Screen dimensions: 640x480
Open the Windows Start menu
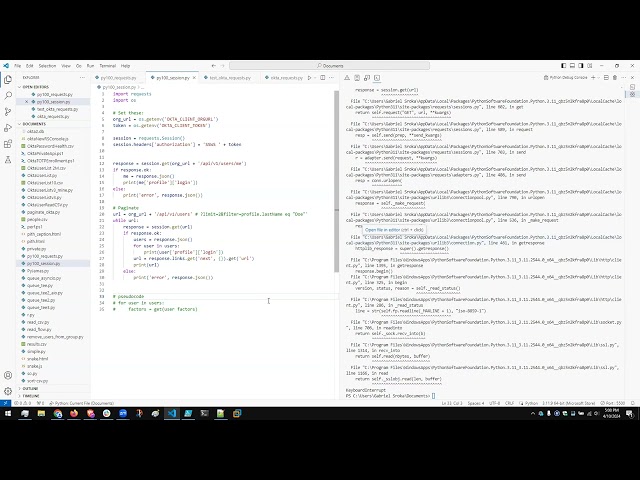pyautogui.click(x=8, y=413)
